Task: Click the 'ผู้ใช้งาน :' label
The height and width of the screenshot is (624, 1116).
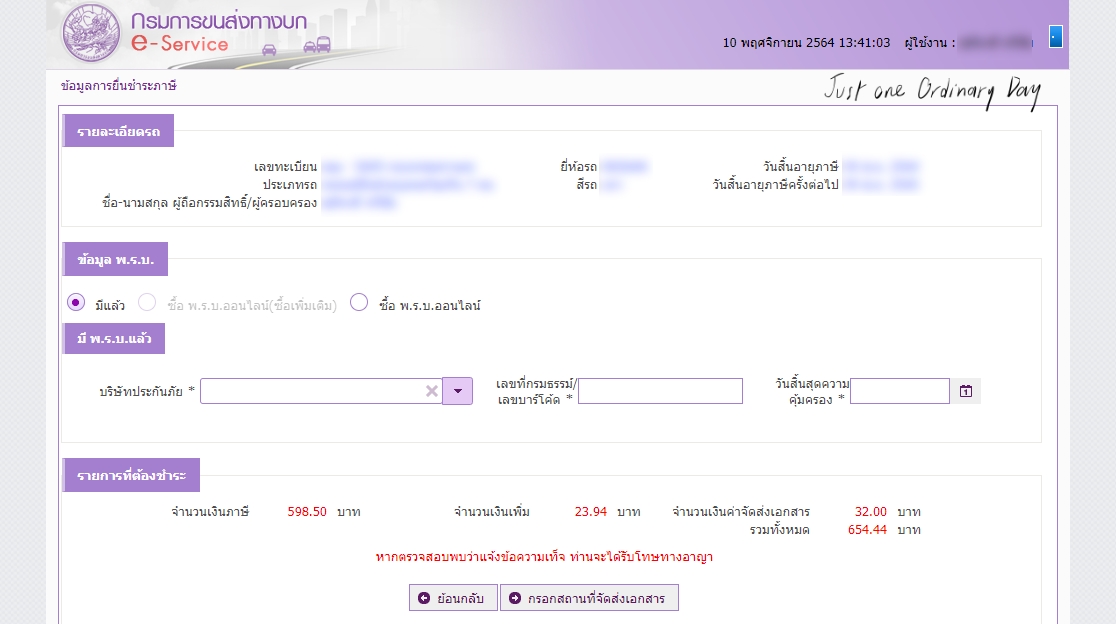Action: [x=930, y=43]
